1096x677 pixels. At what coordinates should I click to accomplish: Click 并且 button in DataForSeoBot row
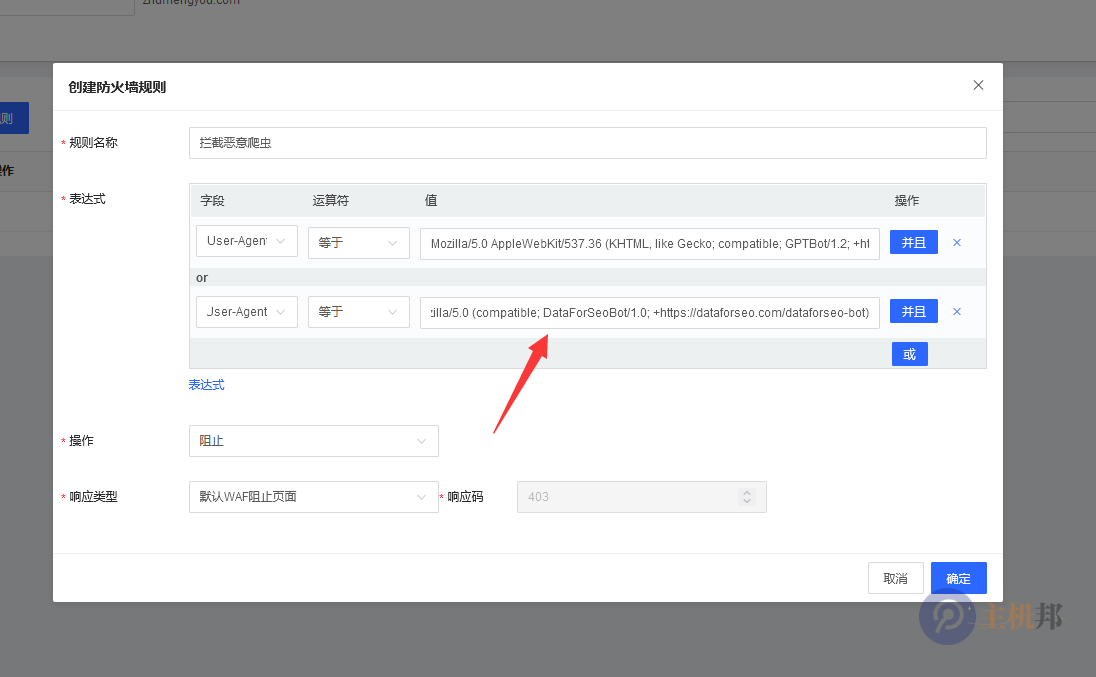point(914,312)
